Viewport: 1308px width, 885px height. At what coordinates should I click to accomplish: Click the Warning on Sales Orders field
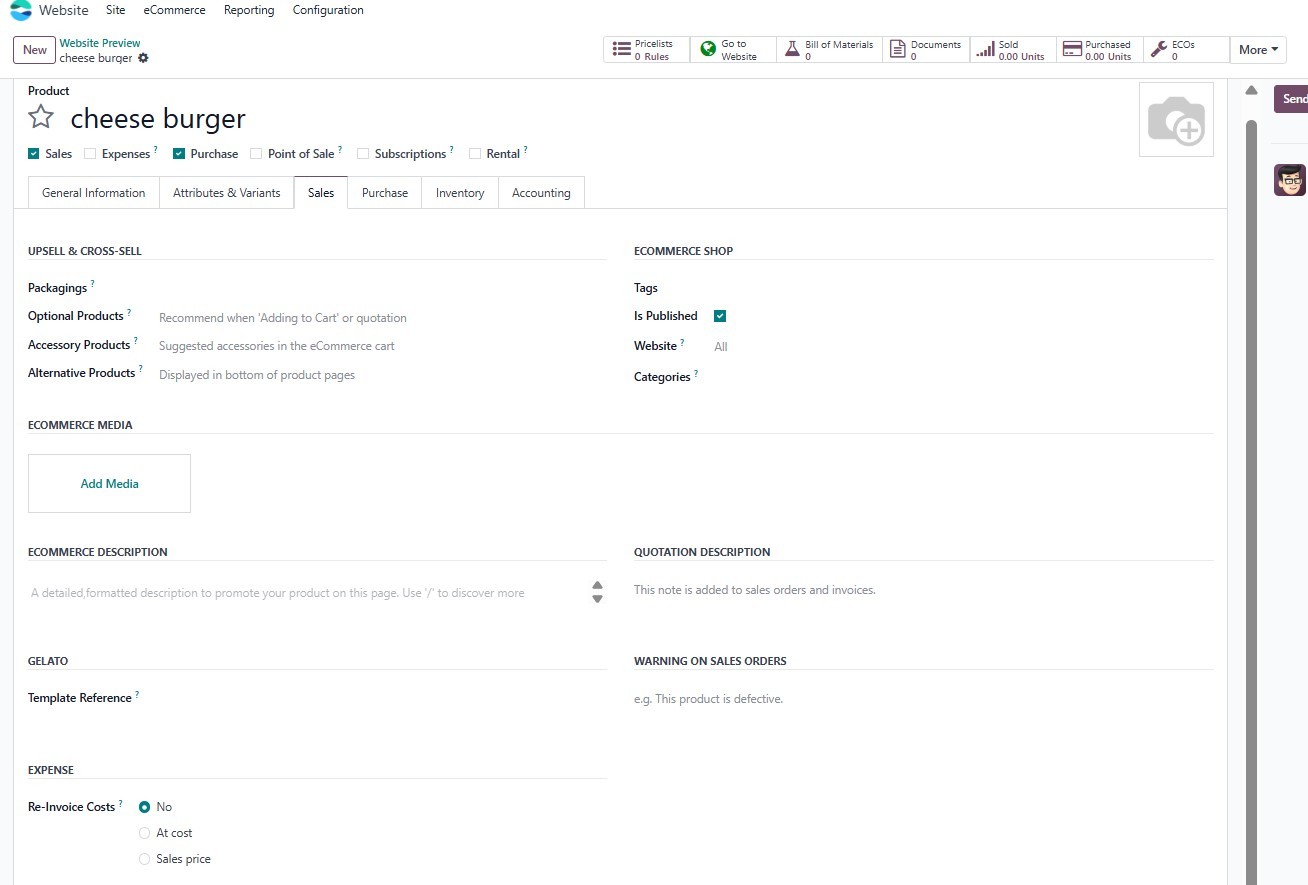pyautogui.click(x=924, y=699)
